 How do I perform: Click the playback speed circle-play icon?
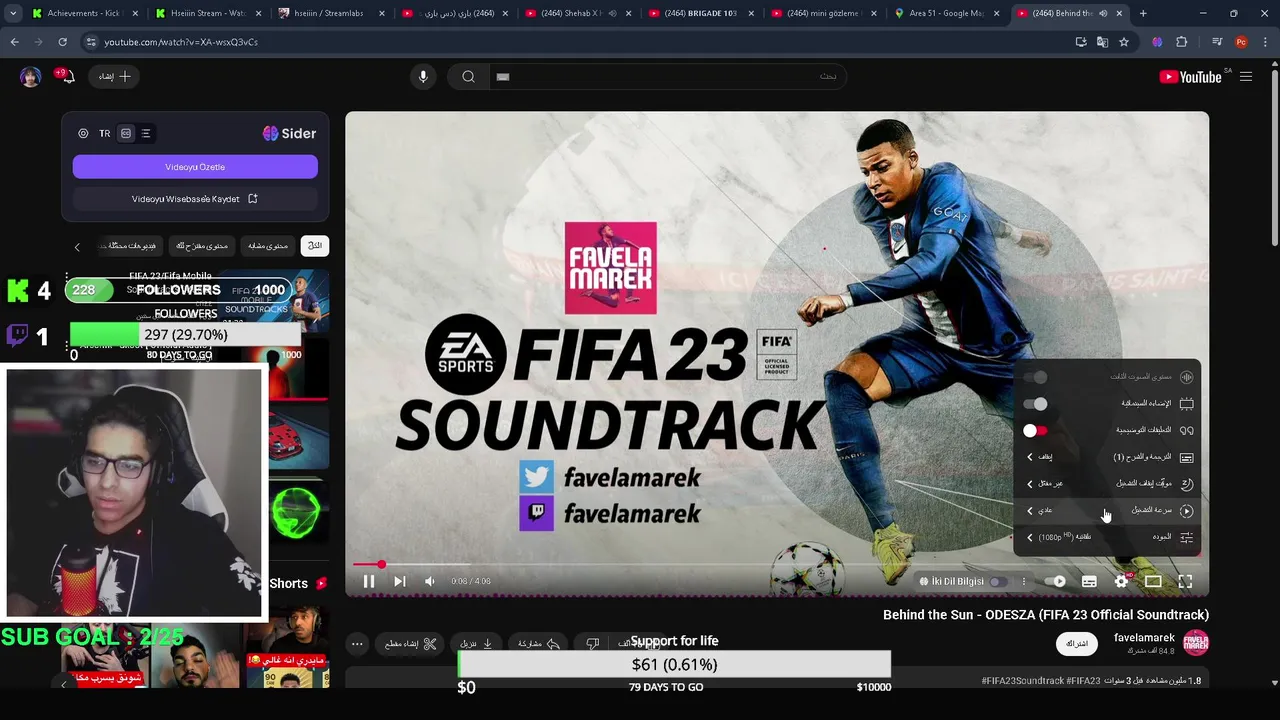1186,510
